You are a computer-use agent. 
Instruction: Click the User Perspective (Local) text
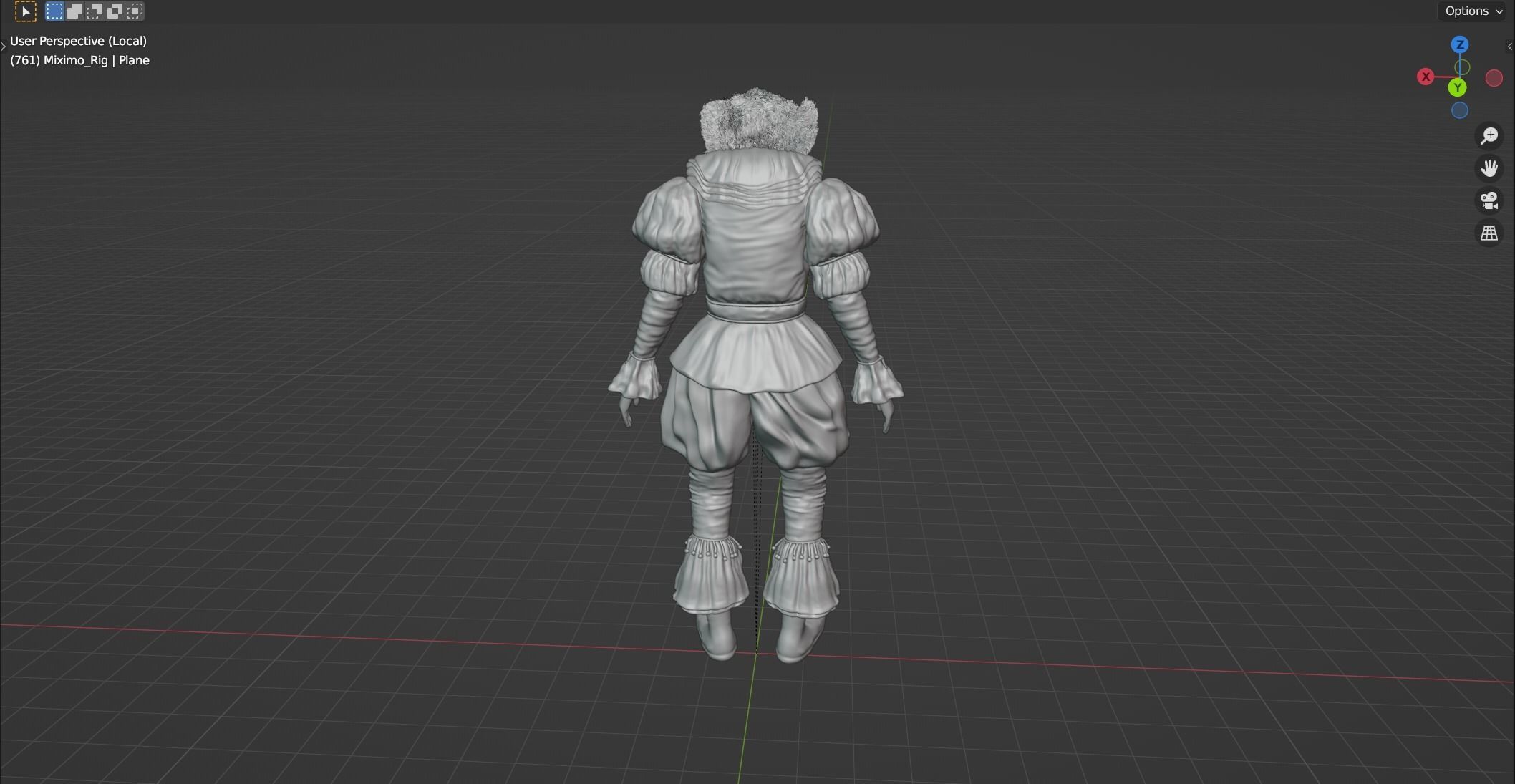[x=78, y=41]
